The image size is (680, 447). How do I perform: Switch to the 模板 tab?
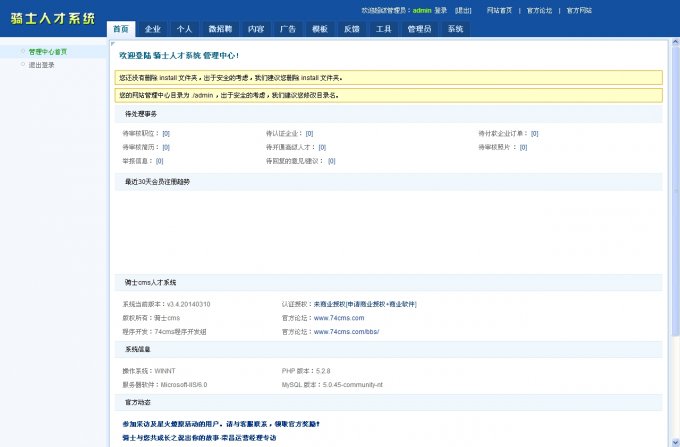(320, 29)
